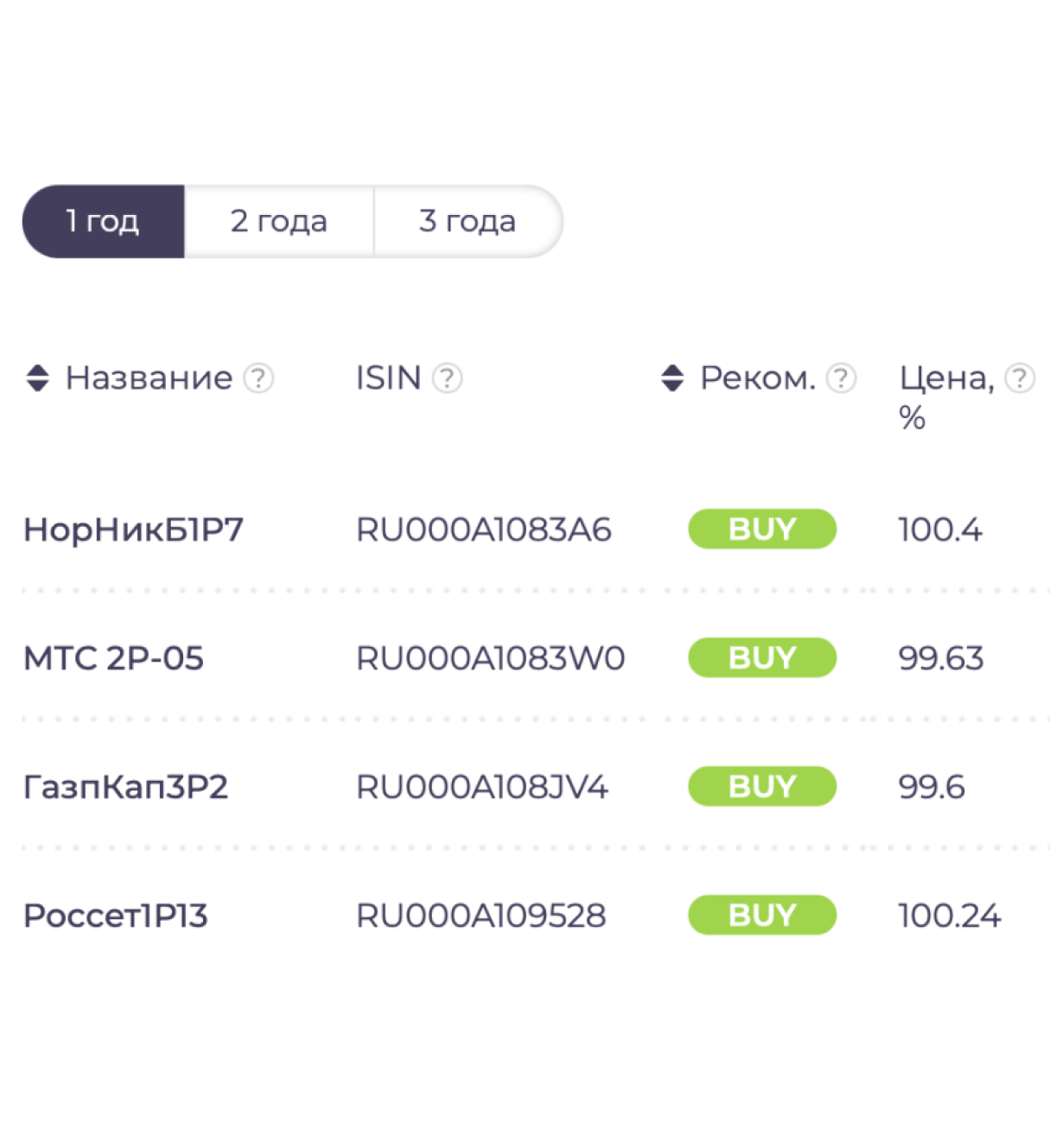Screen dimensions: 1050x1148
Task: Select the ГазпКап3Р2 bond name
Action: click(x=126, y=787)
